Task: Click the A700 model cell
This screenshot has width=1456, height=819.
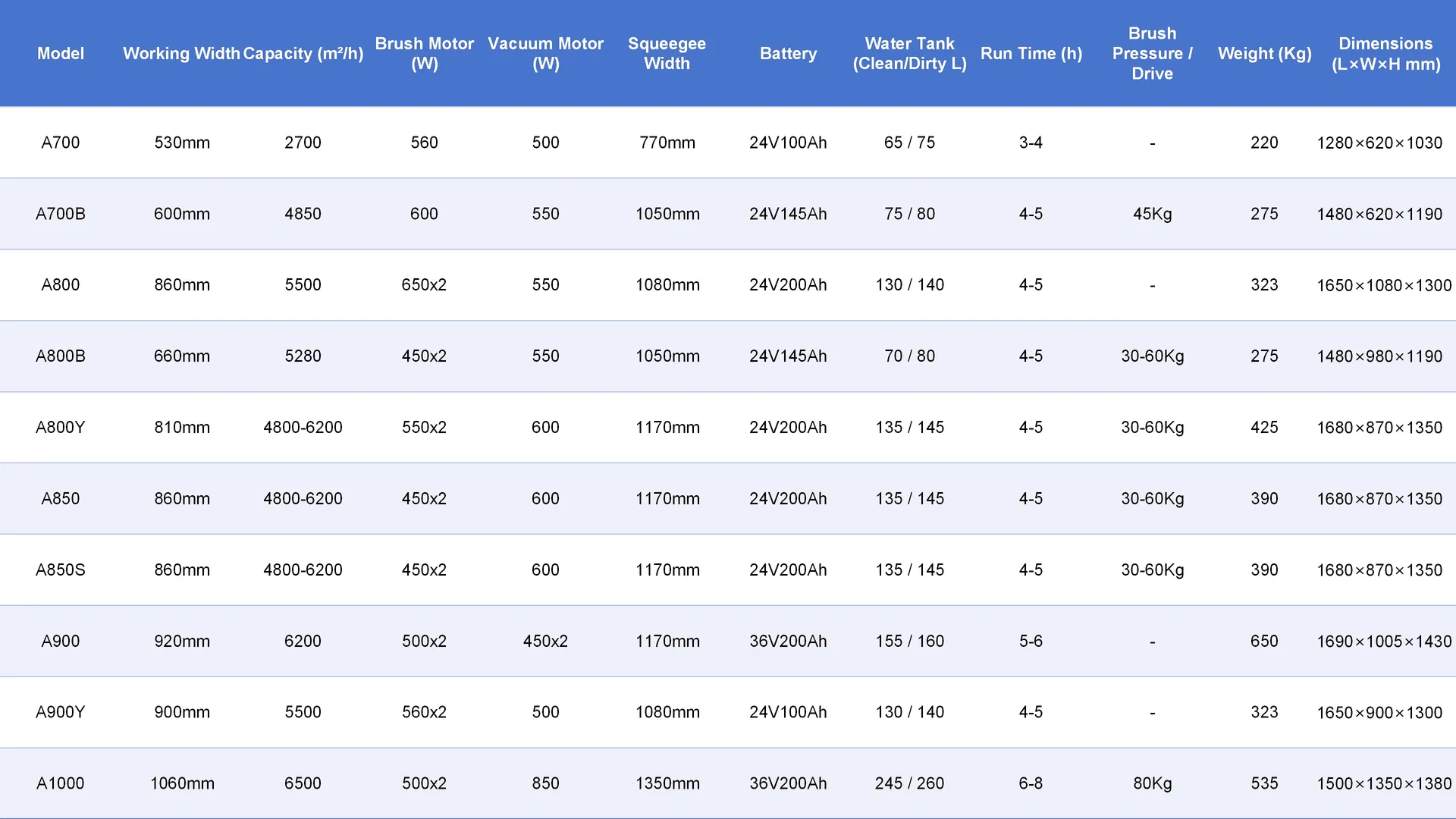Action: coord(61,143)
